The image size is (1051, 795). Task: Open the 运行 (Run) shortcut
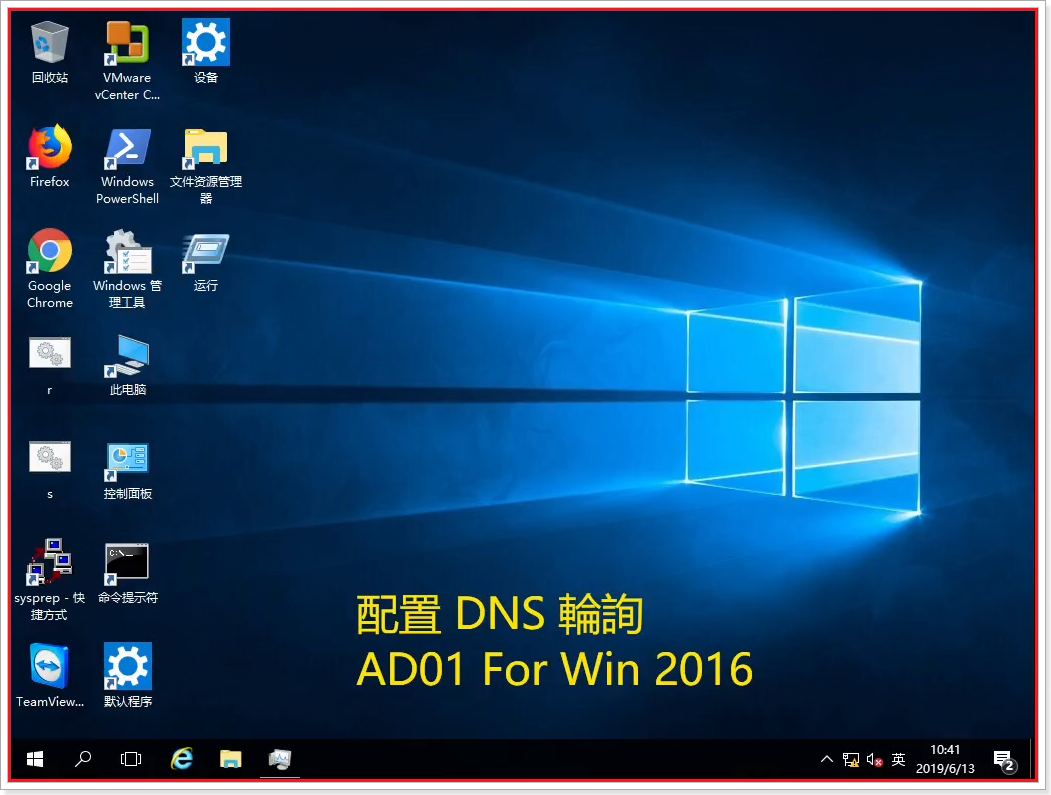(206, 261)
